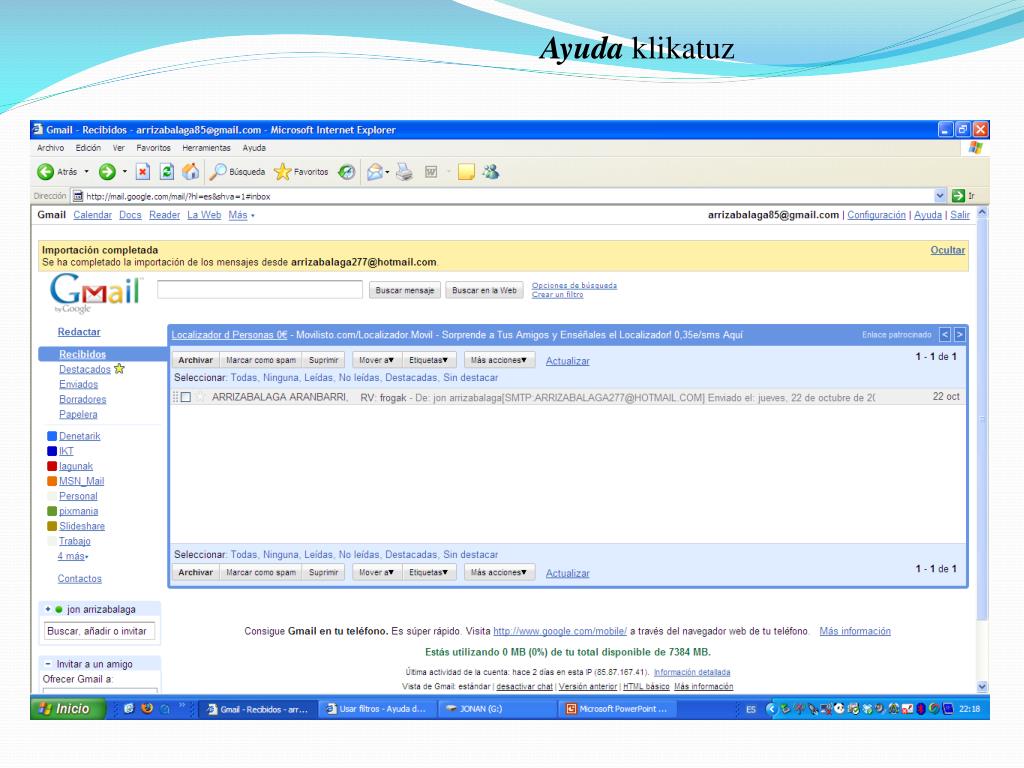The height and width of the screenshot is (768, 1024).
Task: Open the Archivo menu
Action: [50, 148]
